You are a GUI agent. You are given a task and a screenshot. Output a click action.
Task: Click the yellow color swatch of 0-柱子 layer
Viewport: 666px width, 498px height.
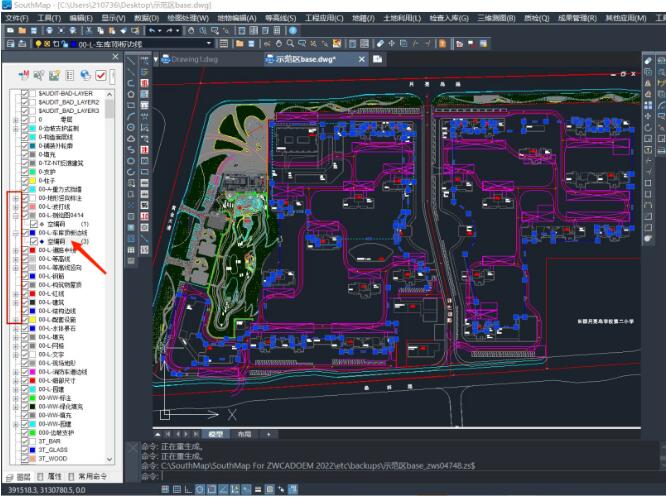tap(32, 180)
